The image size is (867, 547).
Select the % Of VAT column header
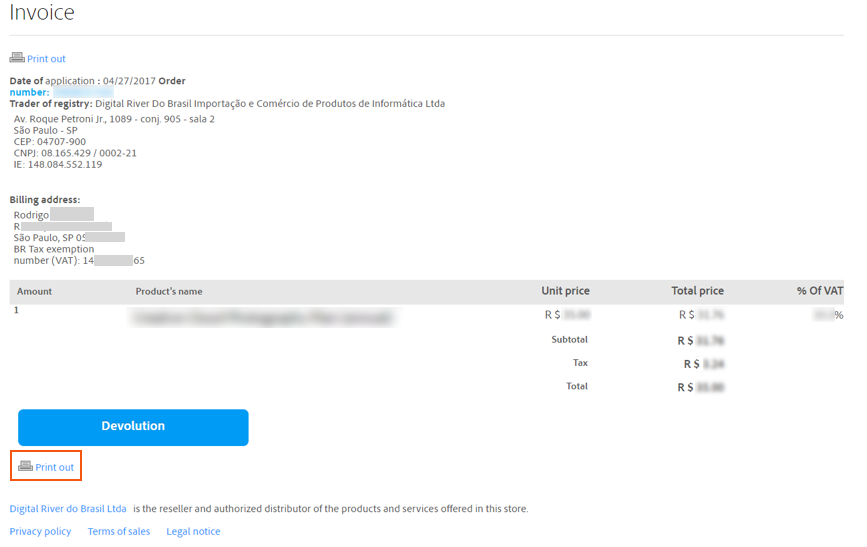pos(820,291)
